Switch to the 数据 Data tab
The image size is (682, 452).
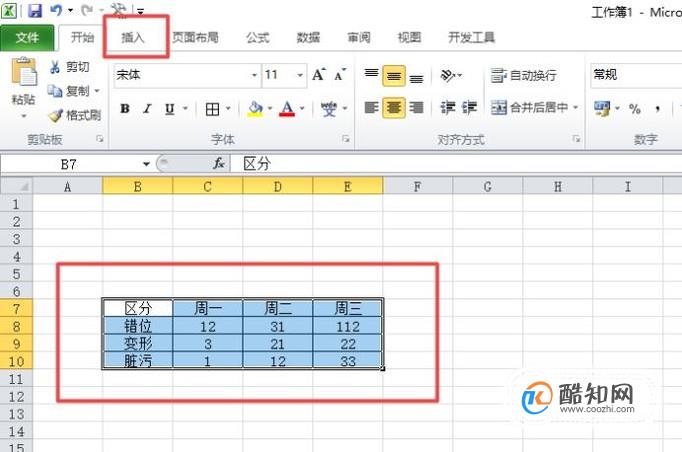308,38
